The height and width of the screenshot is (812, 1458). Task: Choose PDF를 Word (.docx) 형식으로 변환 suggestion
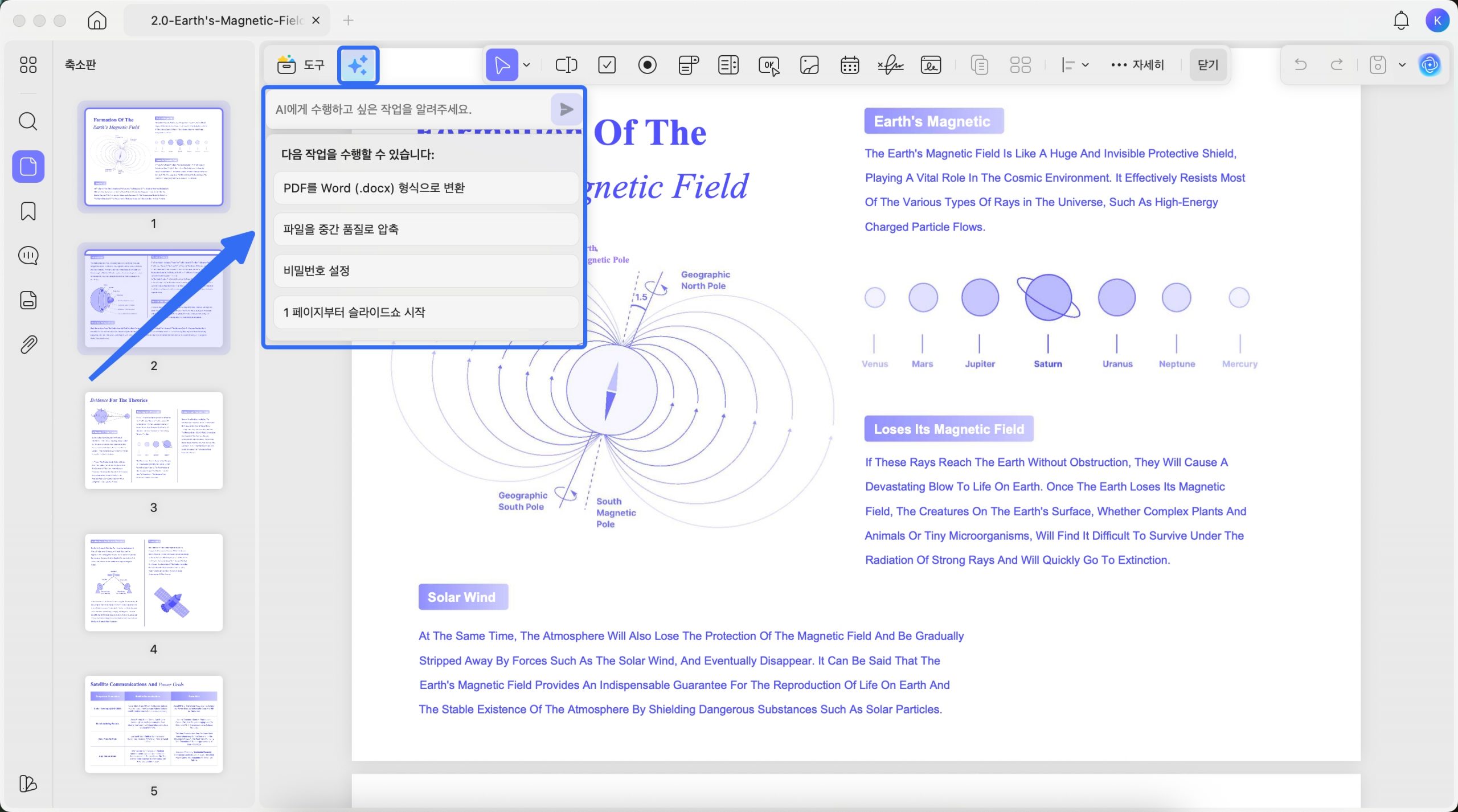tap(425, 187)
